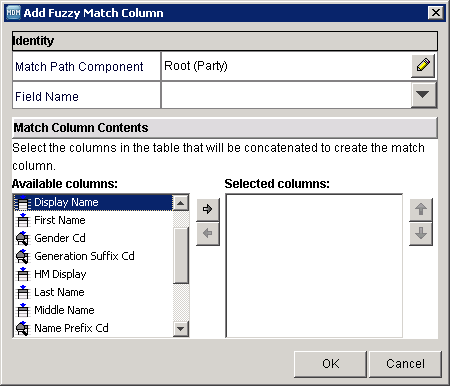Select the HM Display column icon
Screen dimensions: 450x386
tap(23, 274)
